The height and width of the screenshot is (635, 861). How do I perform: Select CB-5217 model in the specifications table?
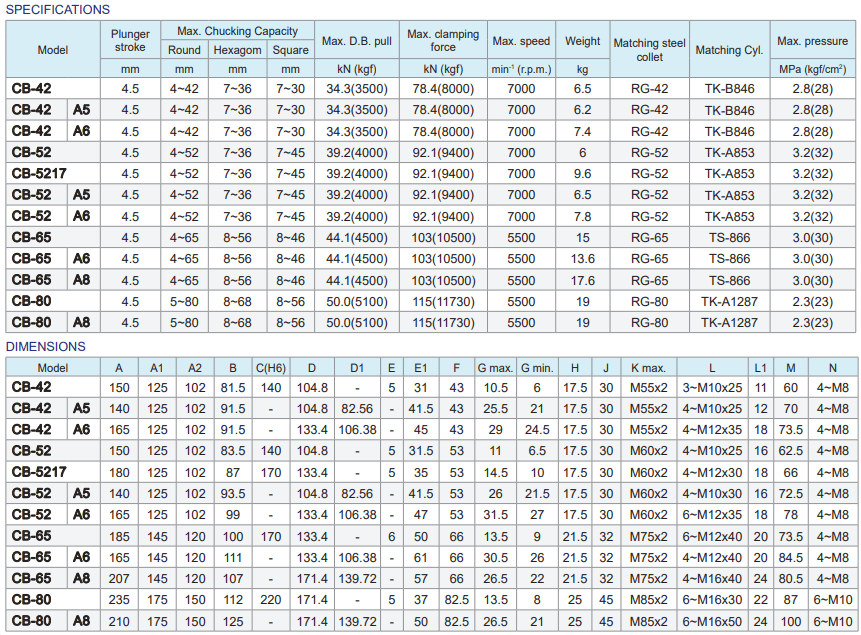click(x=39, y=173)
